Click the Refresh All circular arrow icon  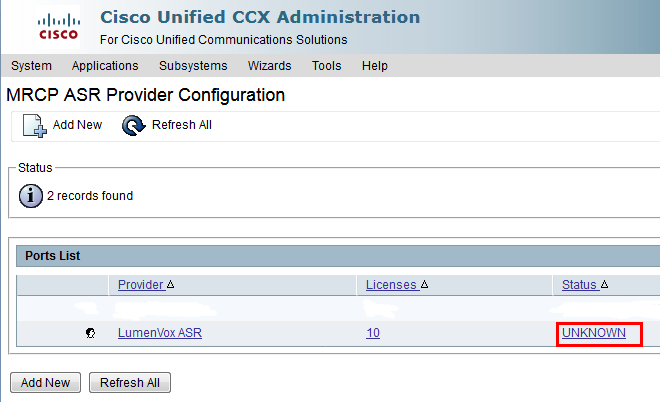(133, 125)
